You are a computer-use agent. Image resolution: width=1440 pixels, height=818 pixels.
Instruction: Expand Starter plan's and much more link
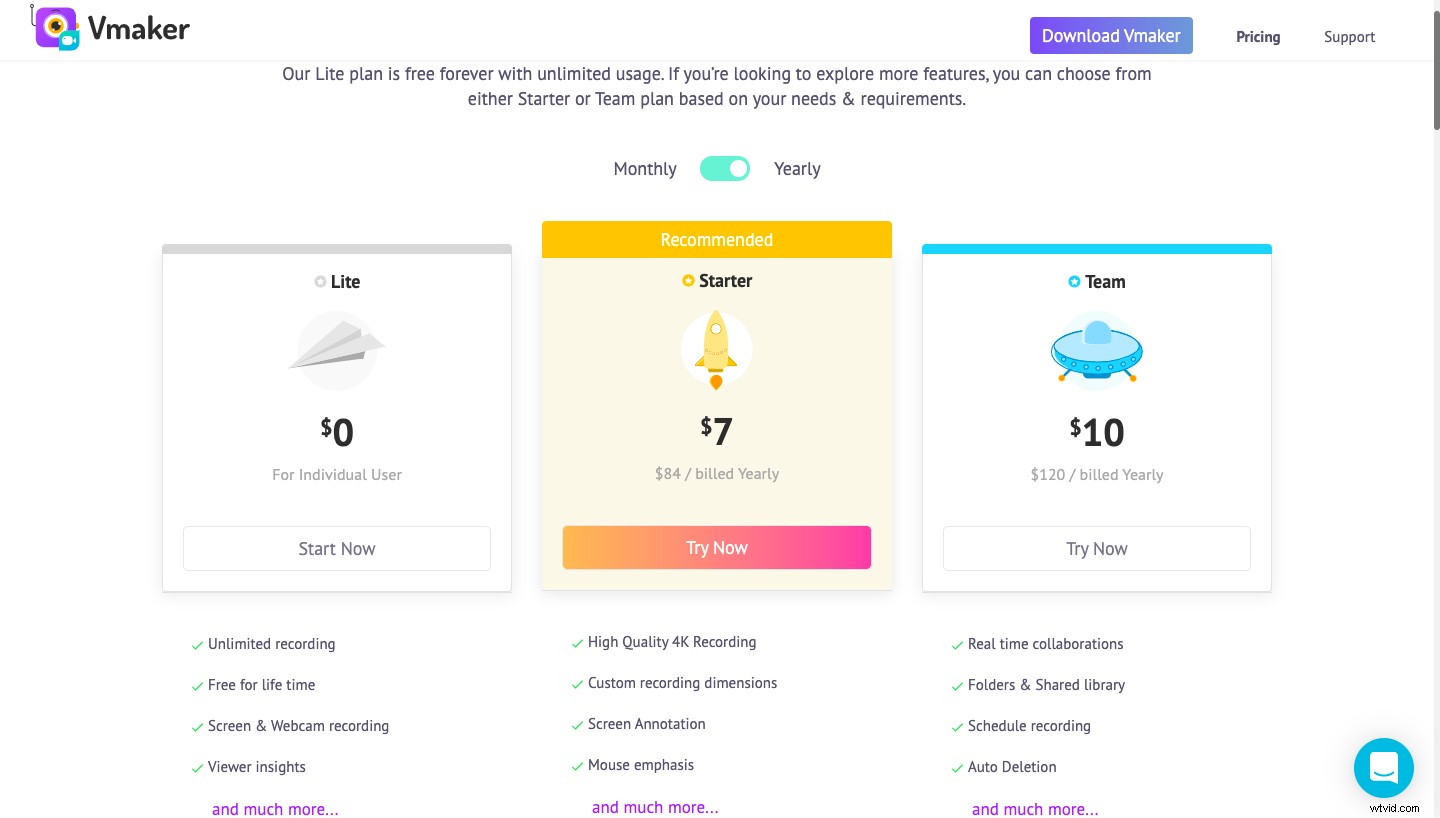click(x=655, y=807)
